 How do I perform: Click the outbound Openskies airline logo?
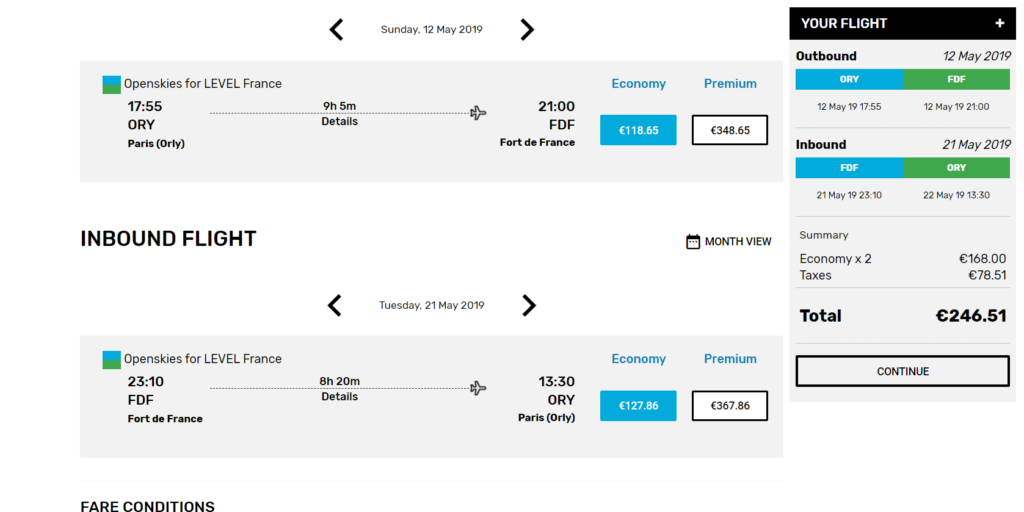pyautogui.click(x=112, y=85)
